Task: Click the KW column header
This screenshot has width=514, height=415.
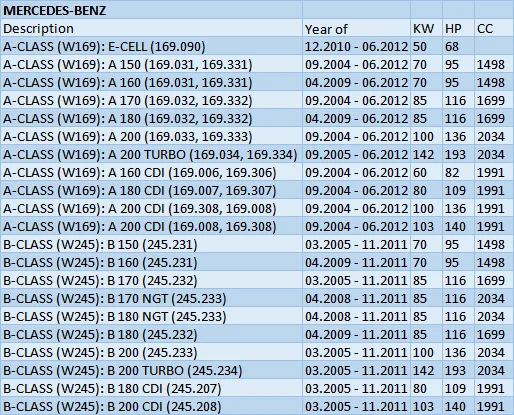Action: pyautogui.click(x=426, y=28)
